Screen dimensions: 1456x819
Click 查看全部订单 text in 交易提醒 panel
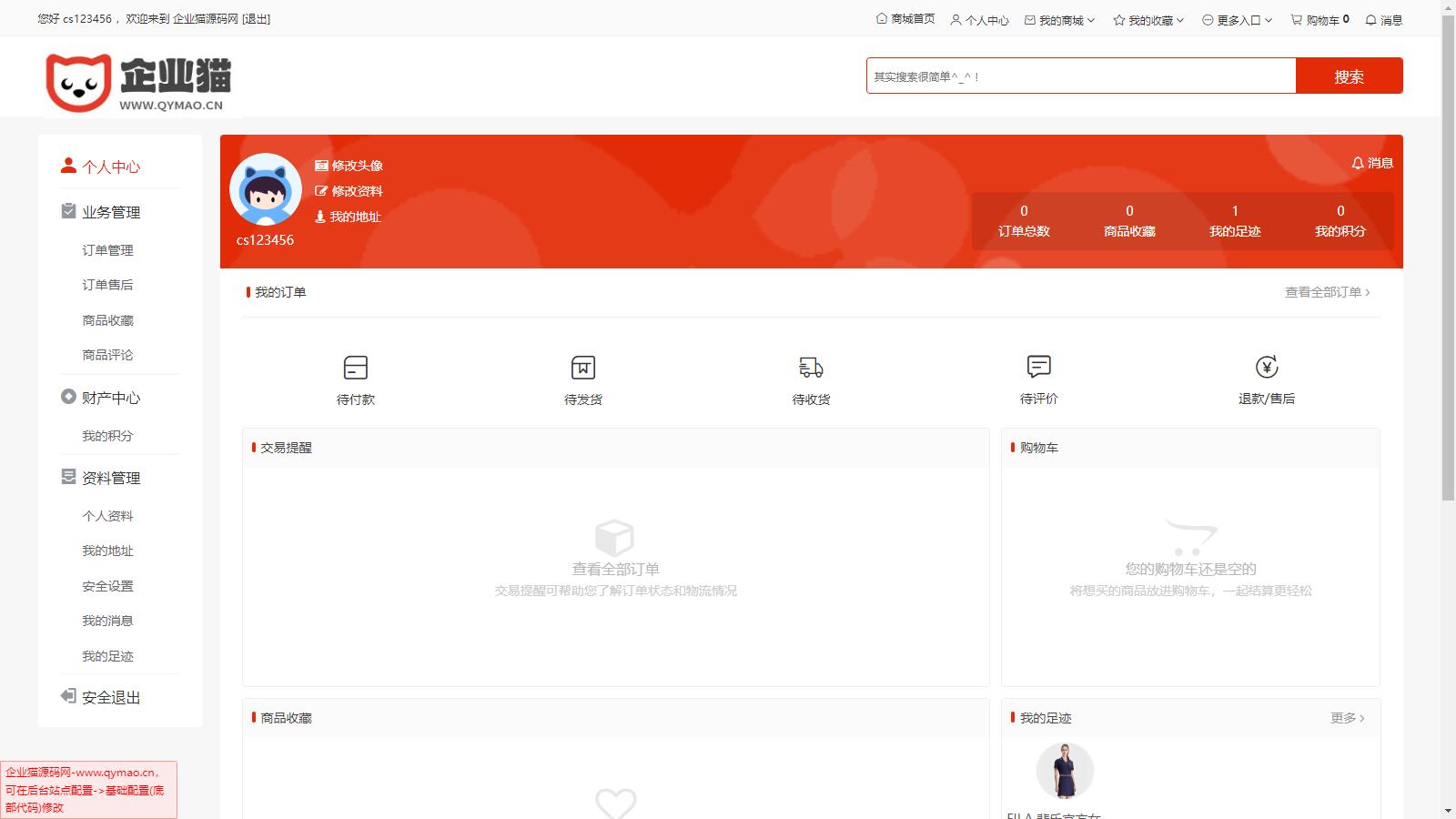tap(615, 569)
